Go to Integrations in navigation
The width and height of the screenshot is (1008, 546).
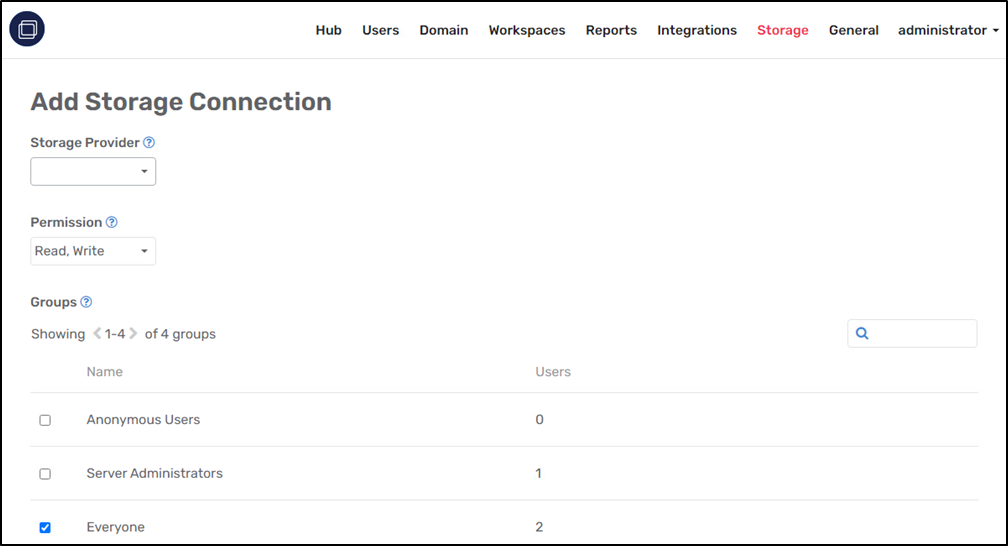[697, 30]
